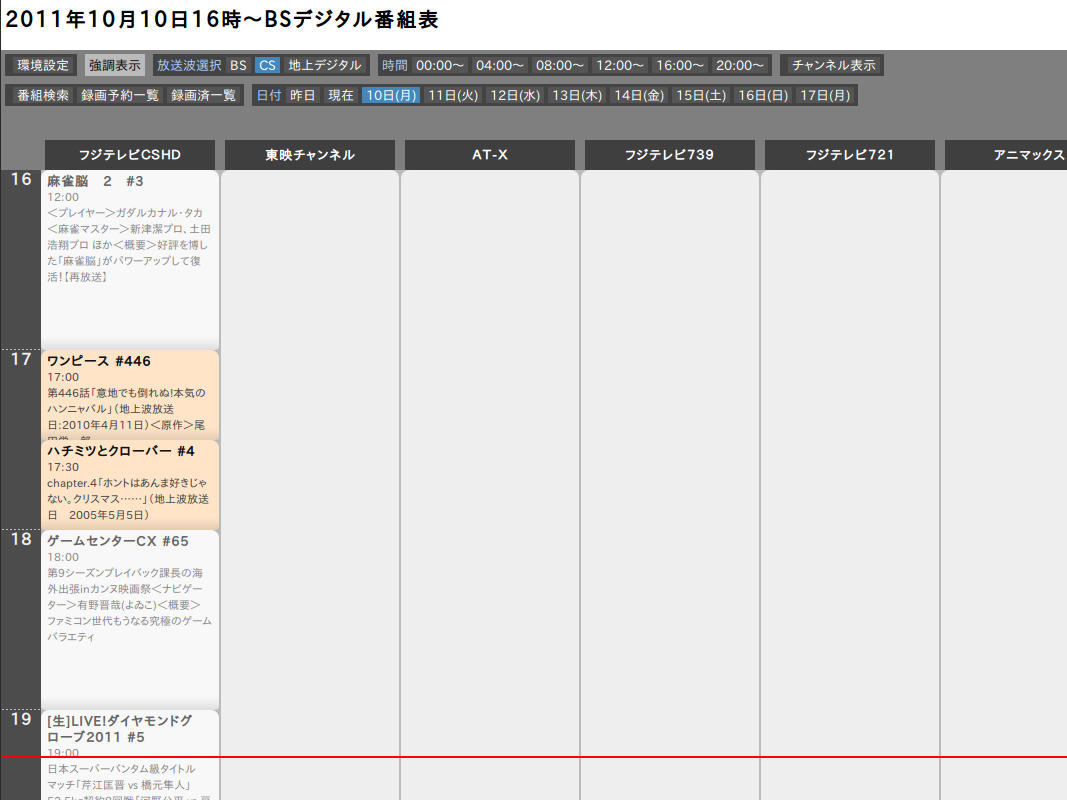The width and height of the screenshot is (1067, 800).
Task: Click 12:00 start time of 麻雀脳
Action: click(63, 197)
